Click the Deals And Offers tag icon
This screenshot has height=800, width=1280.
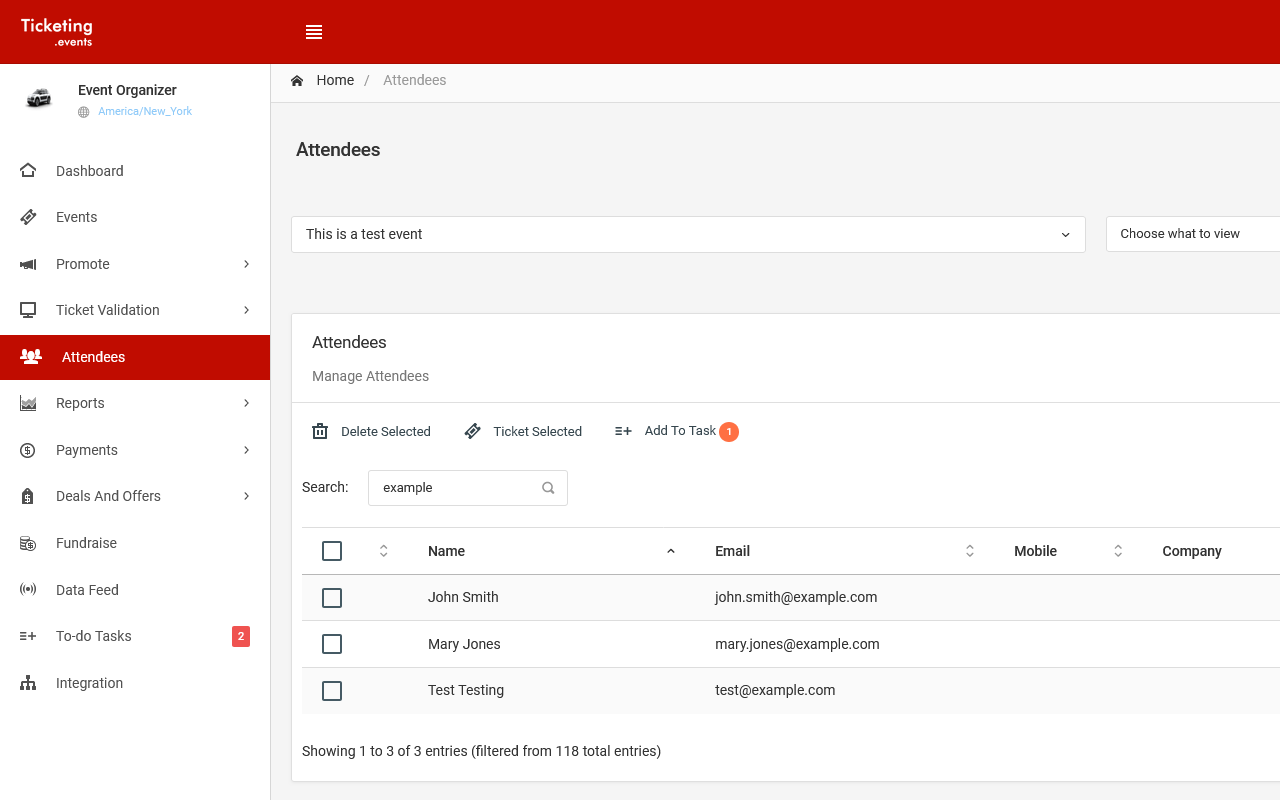click(28, 496)
